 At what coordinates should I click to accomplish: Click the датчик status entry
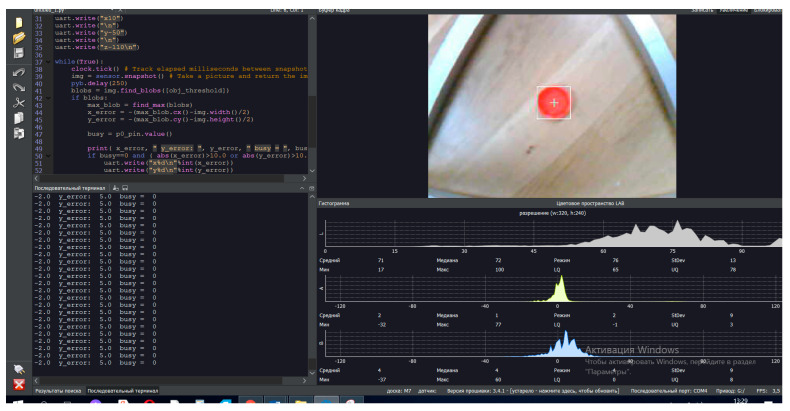pos(427,391)
